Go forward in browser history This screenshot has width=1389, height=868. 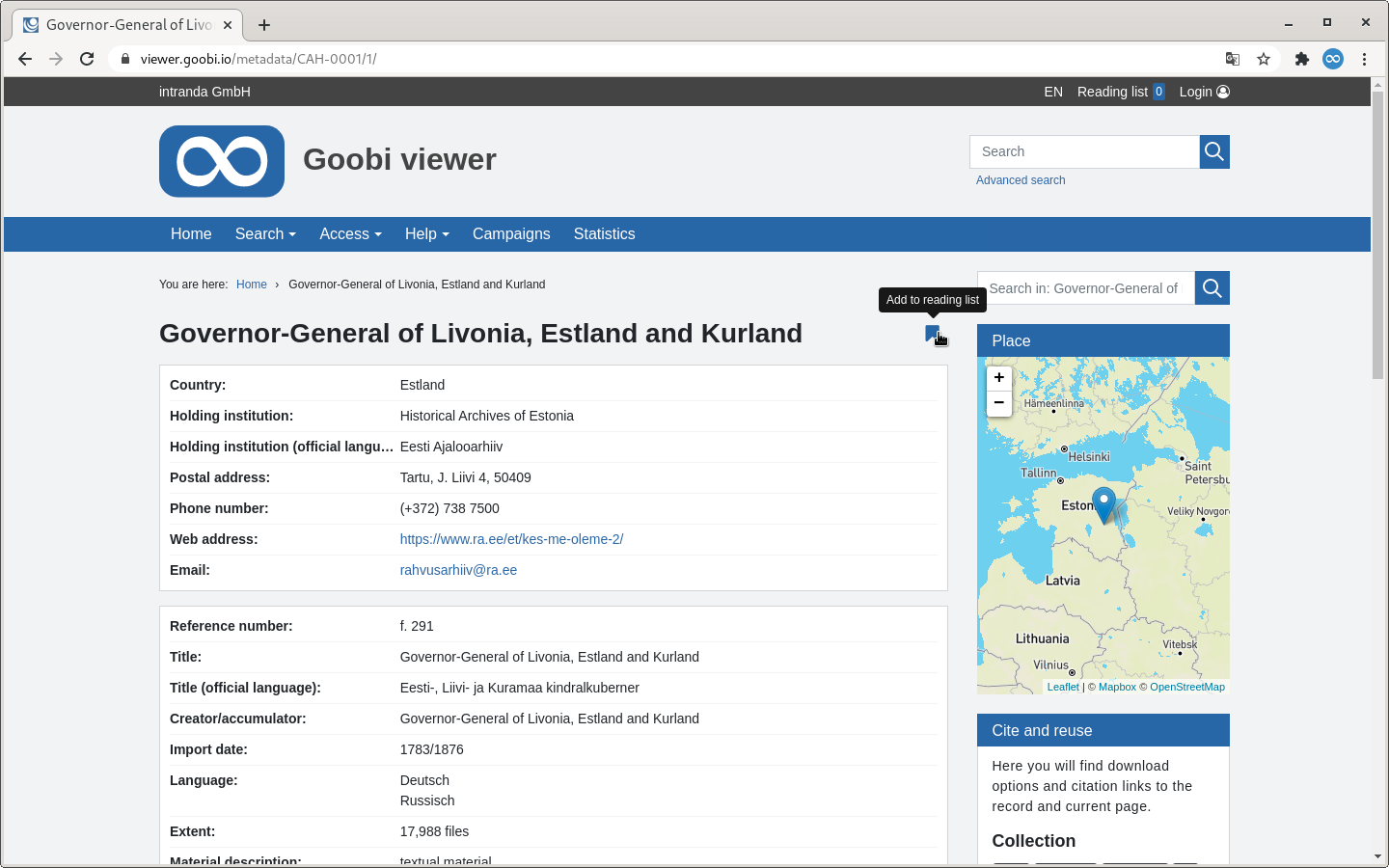click(x=56, y=59)
